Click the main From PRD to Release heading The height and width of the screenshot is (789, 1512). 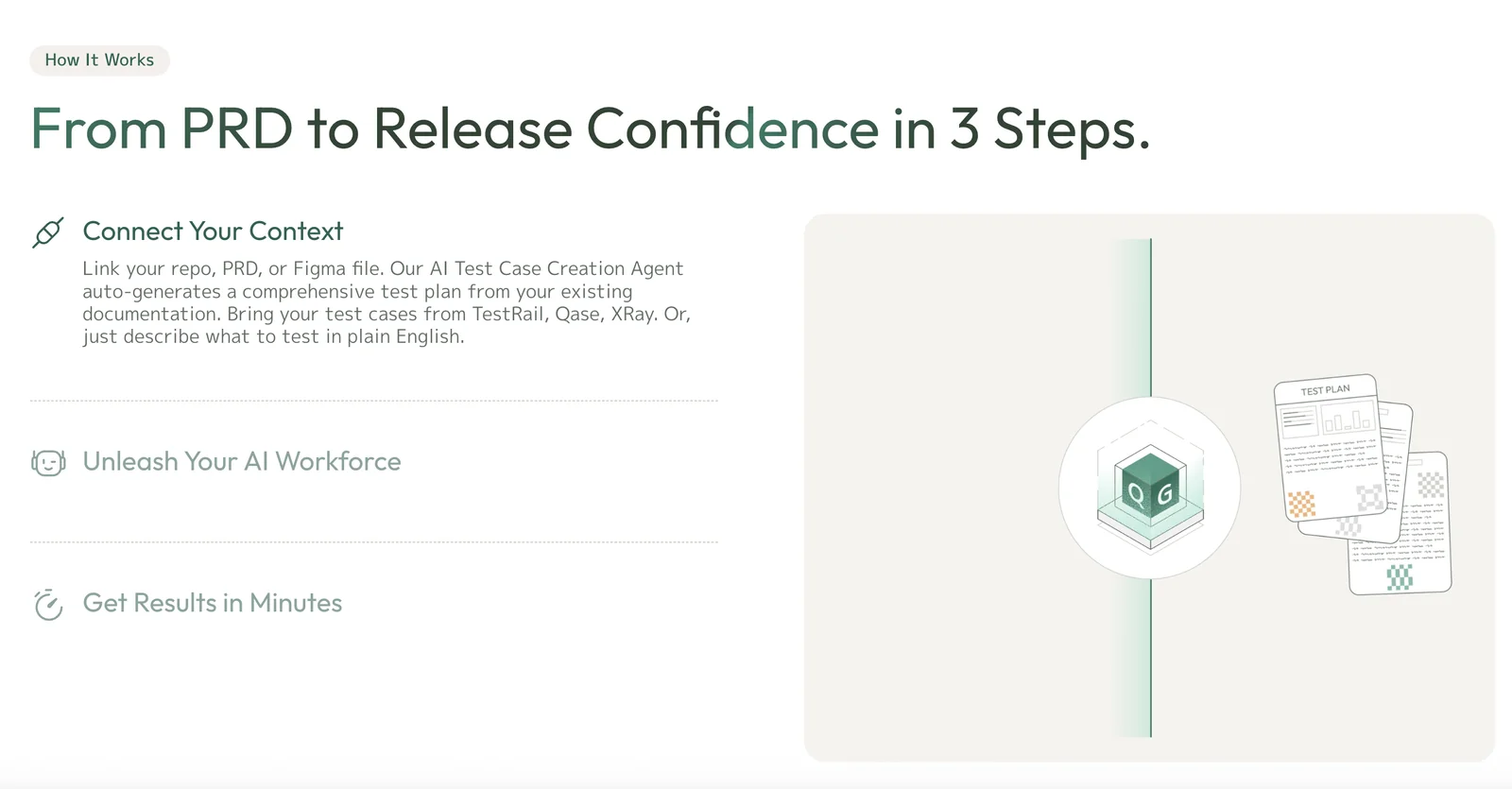point(591,129)
